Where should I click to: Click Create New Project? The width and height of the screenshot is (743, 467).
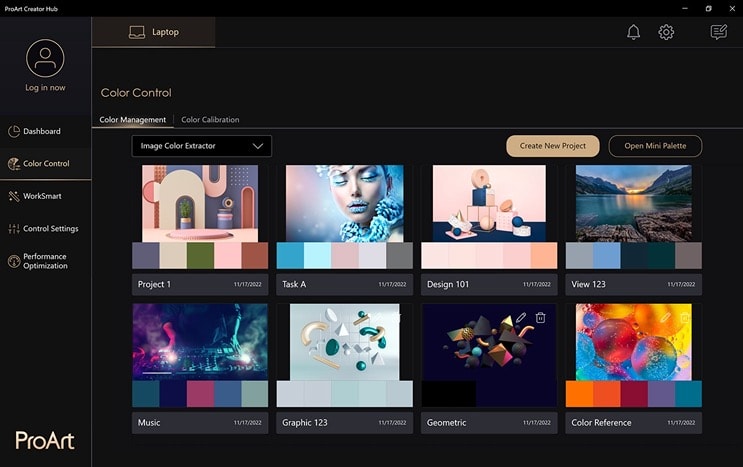tap(553, 146)
